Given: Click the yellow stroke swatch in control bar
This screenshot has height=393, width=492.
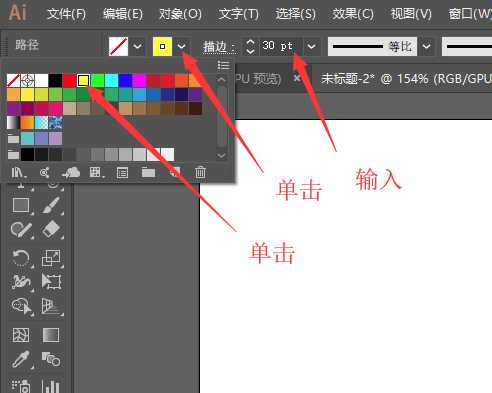Looking at the screenshot, I should (x=162, y=46).
